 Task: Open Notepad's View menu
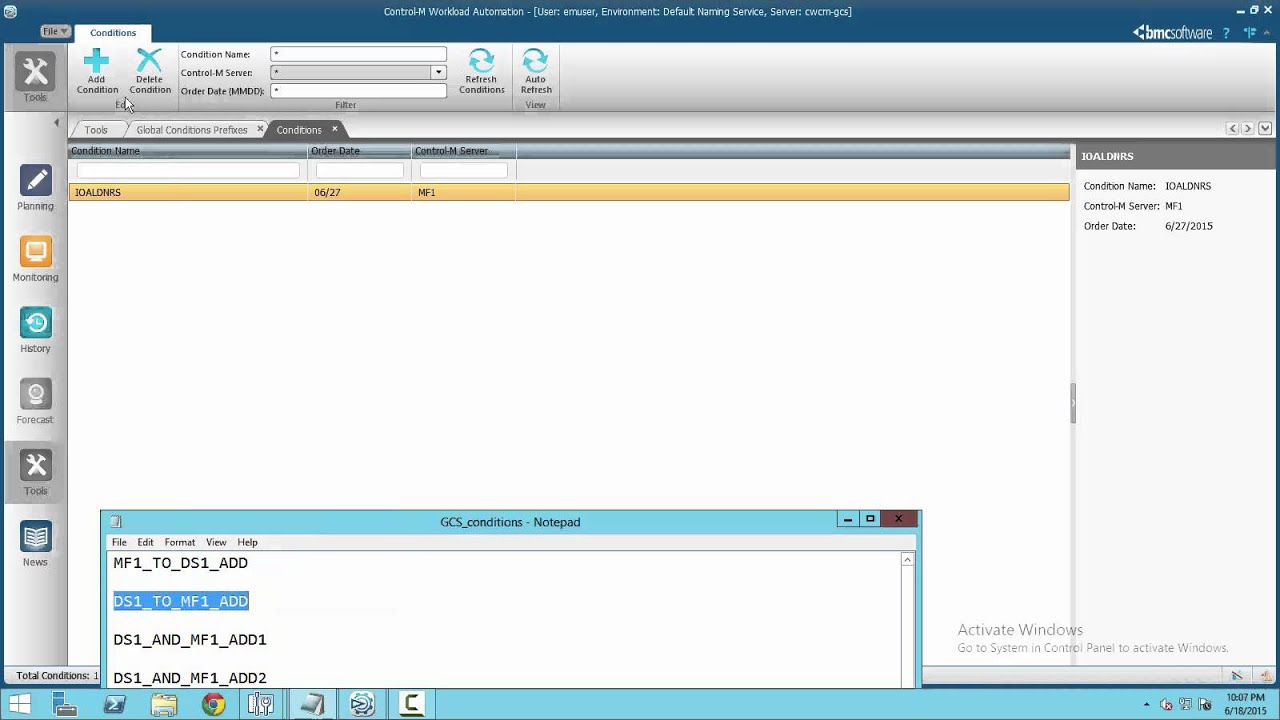[x=216, y=542]
